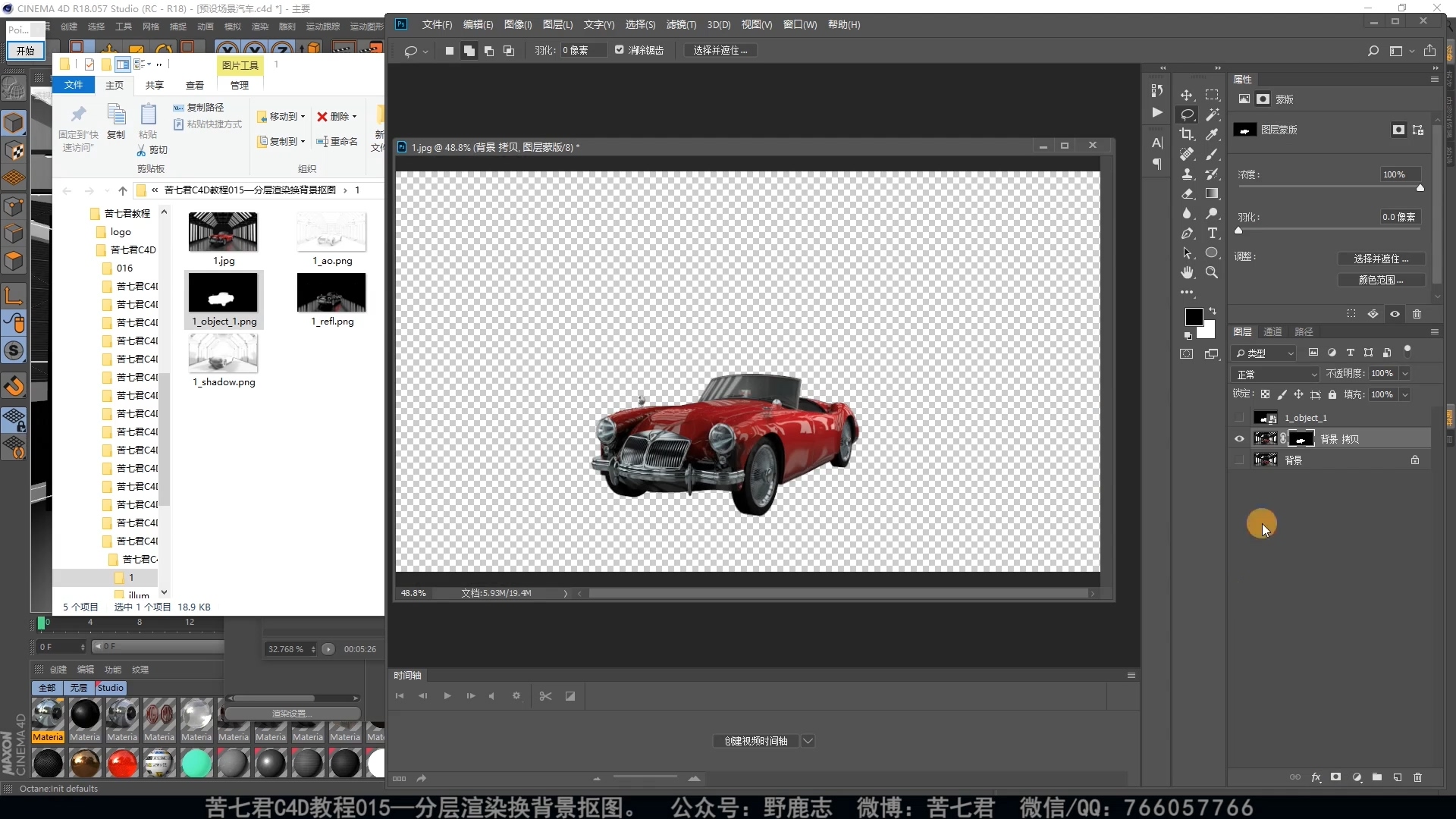Select the Horizontal Type tool
1456x819 pixels.
click(1213, 234)
